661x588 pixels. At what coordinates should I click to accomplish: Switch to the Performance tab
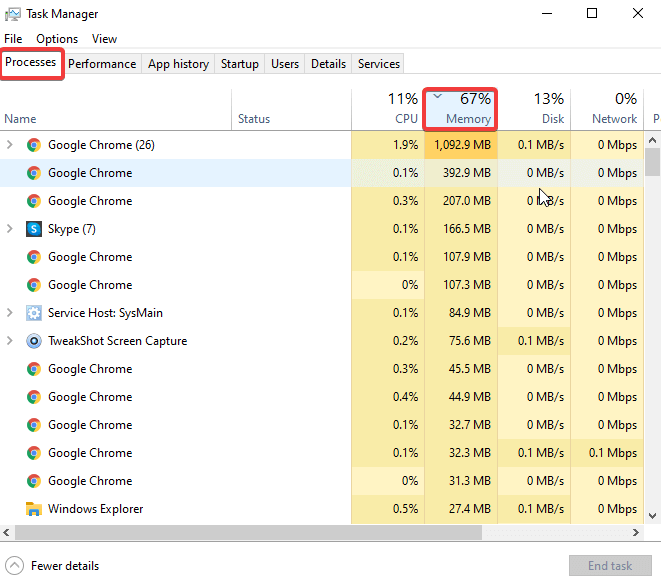pos(102,64)
